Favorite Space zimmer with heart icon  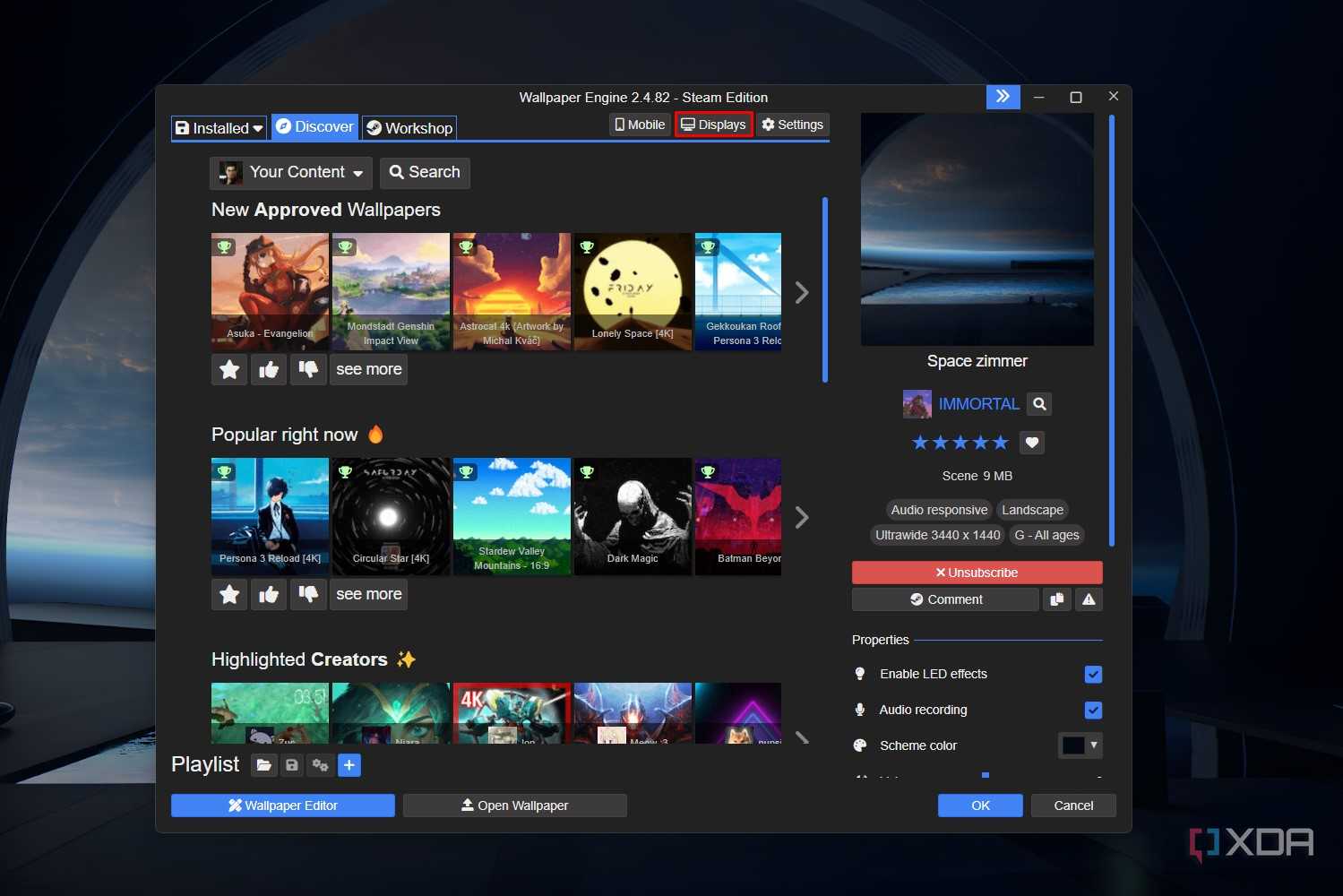coord(1032,443)
